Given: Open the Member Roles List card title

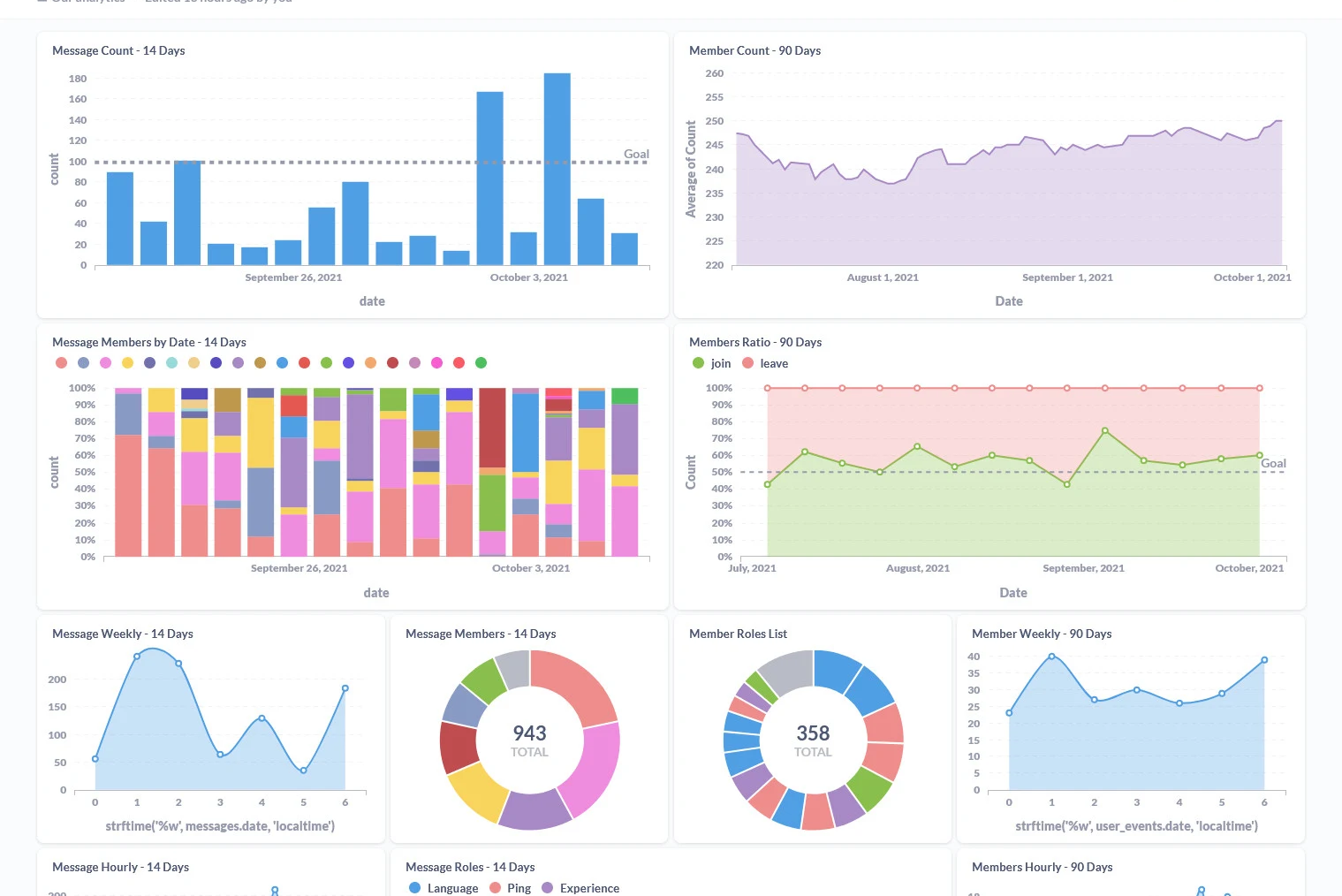Looking at the screenshot, I should click(x=738, y=634).
